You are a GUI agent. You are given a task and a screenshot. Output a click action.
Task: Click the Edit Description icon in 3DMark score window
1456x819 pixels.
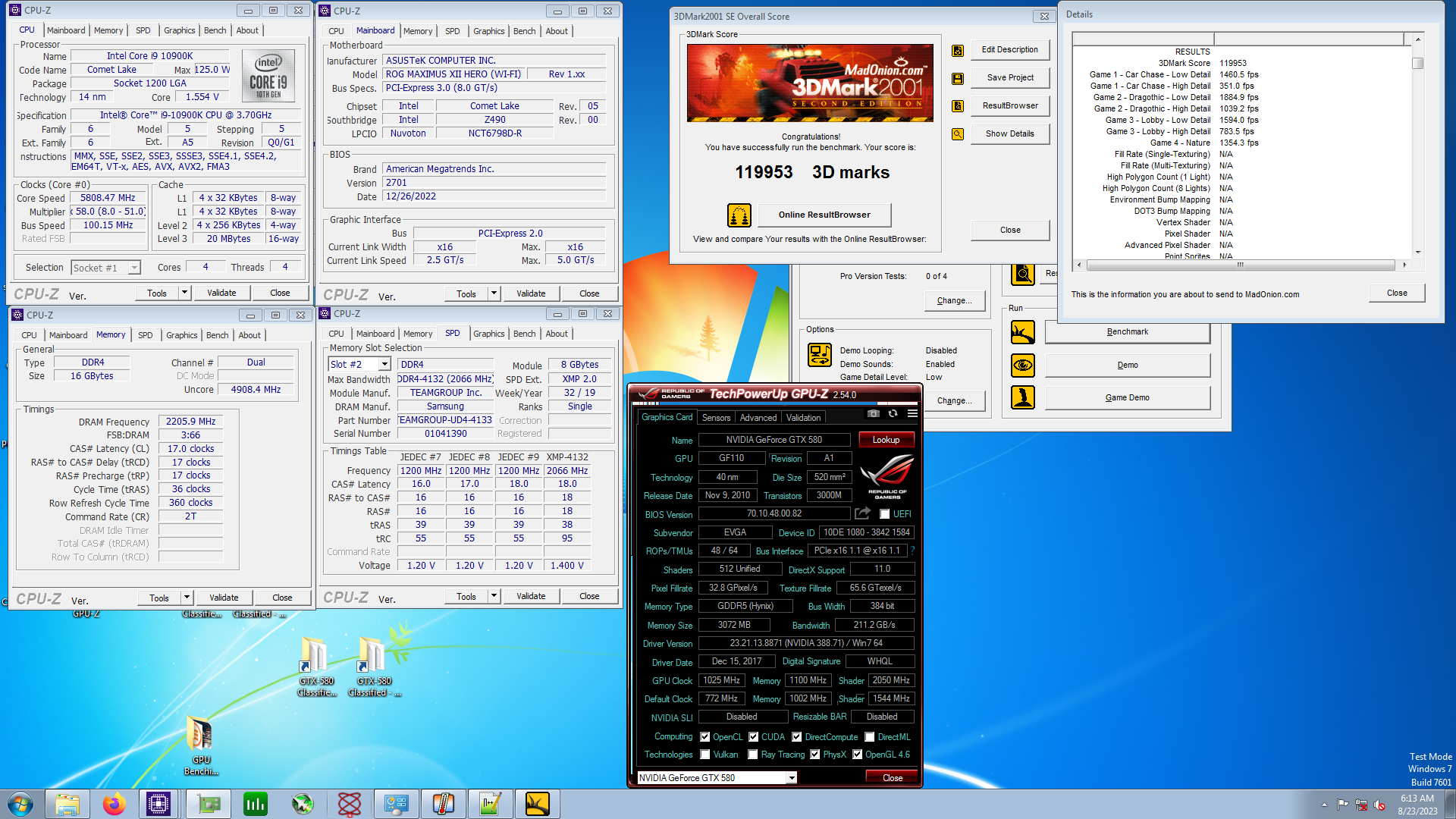[958, 51]
